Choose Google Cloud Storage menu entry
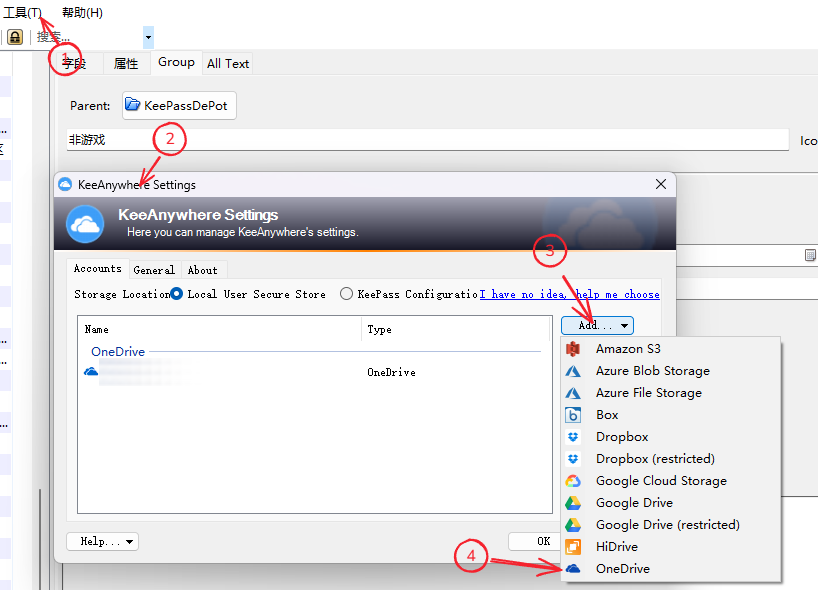The height and width of the screenshot is (590, 818). tap(671, 480)
